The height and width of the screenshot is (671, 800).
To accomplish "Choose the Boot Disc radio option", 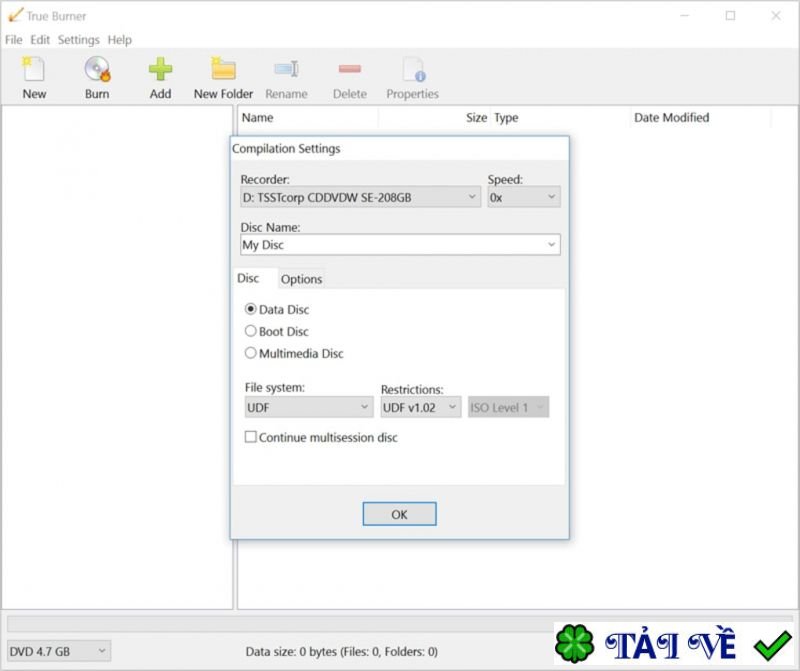I will (x=251, y=331).
